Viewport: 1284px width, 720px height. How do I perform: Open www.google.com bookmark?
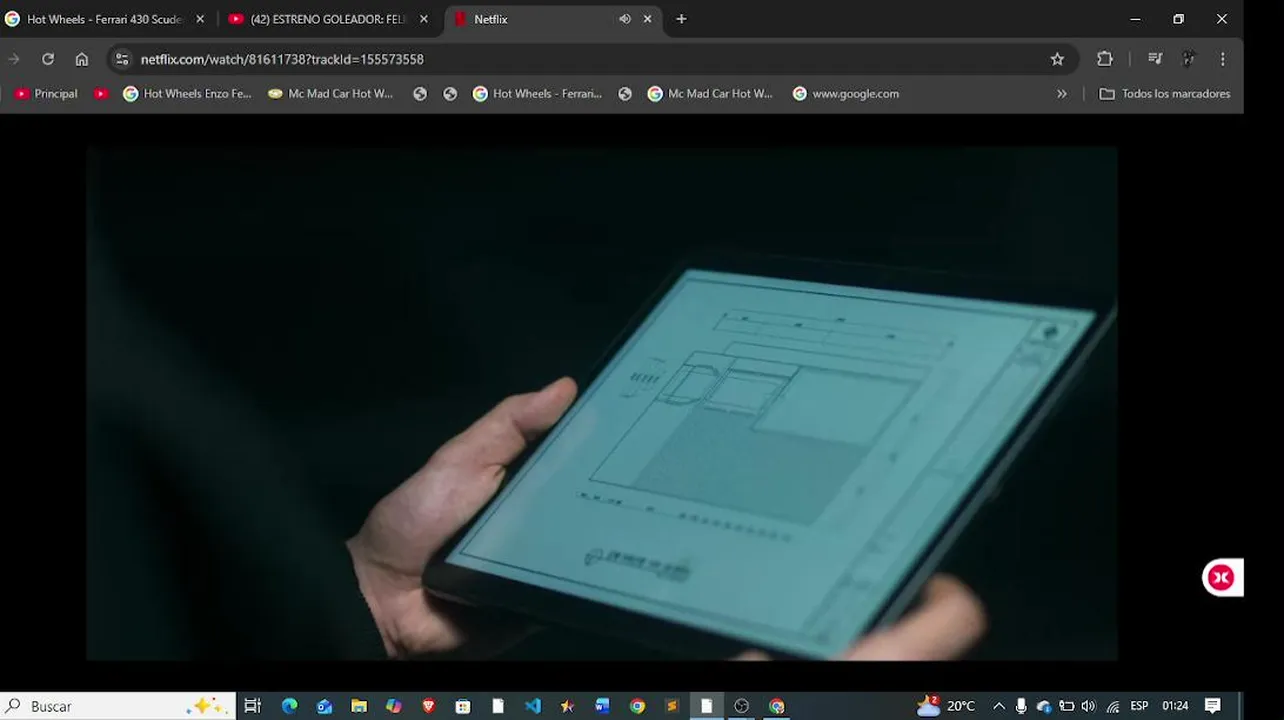point(846,94)
